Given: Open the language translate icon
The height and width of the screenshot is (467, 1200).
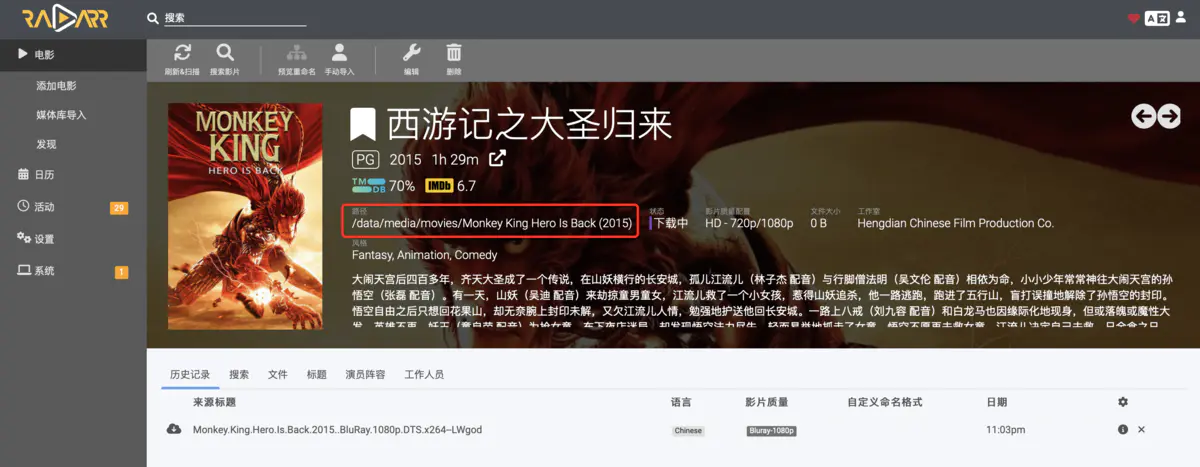Looking at the screenshot, I should tap(1157, 18).
